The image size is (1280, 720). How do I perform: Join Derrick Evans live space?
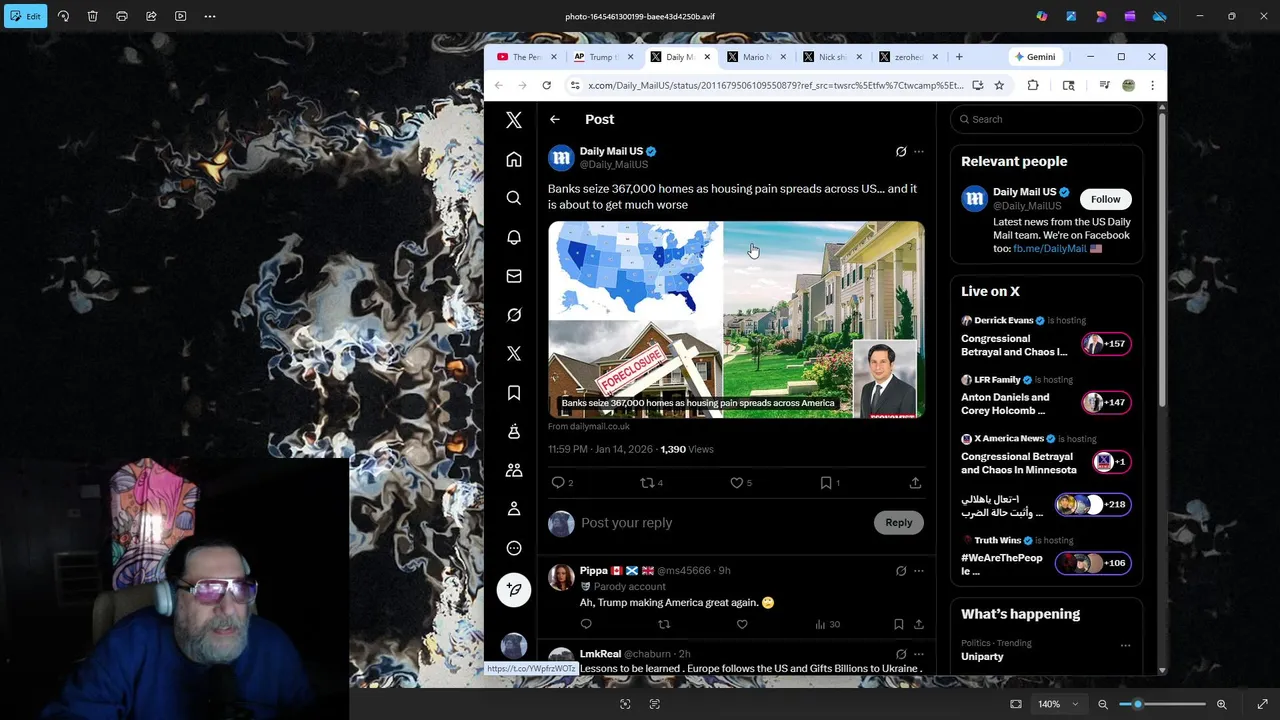(x=1046, y=338)
